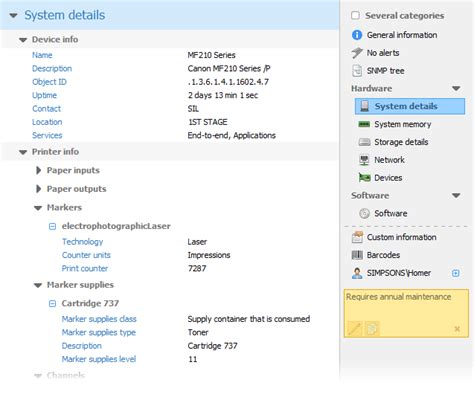Open the General information category
The width and height of the screenshot is (474, 394).
click(x=402, y=35)
